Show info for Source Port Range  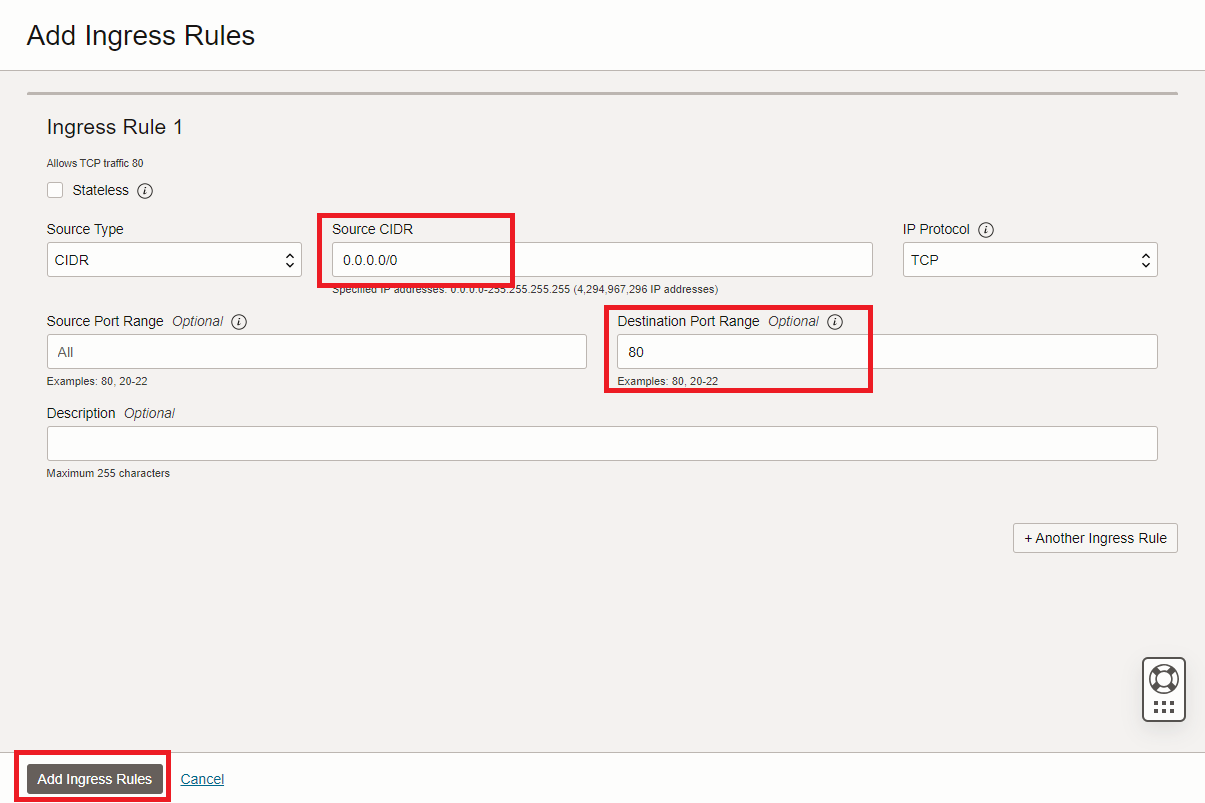point(239,322)
